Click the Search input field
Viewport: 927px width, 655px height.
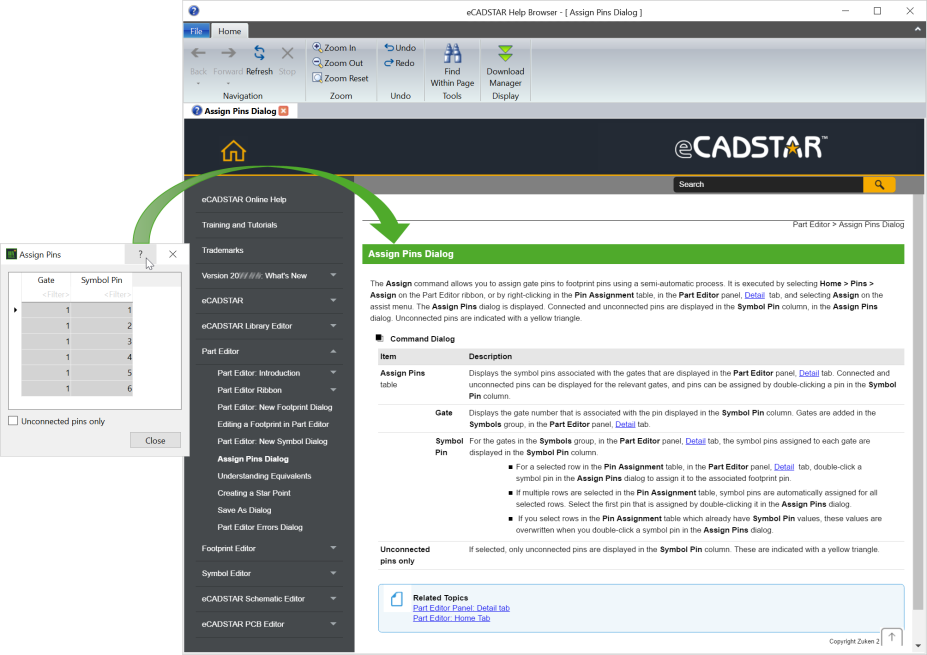click(x=768, y=184)
